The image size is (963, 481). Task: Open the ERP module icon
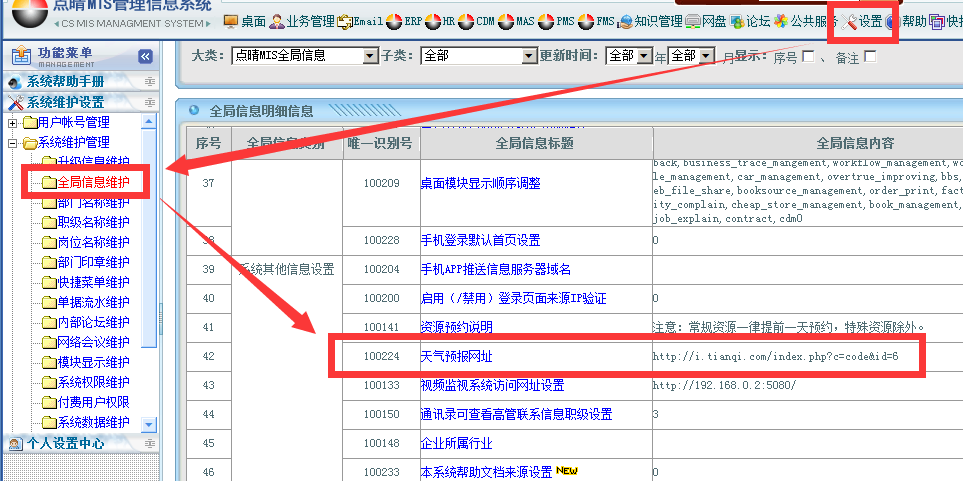394,21
